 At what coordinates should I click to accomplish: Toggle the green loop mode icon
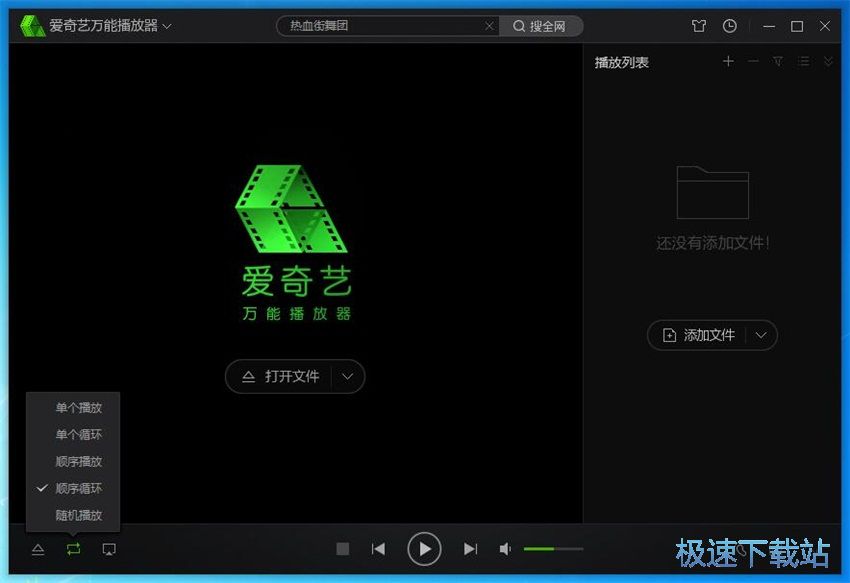[74, 549]
